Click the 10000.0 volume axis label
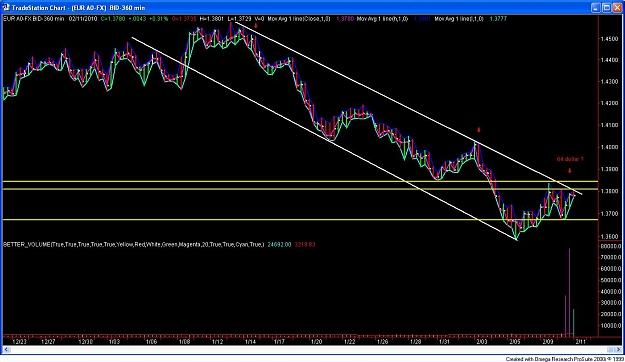Viewport: 625px width, 362px height. pos(610,326)
